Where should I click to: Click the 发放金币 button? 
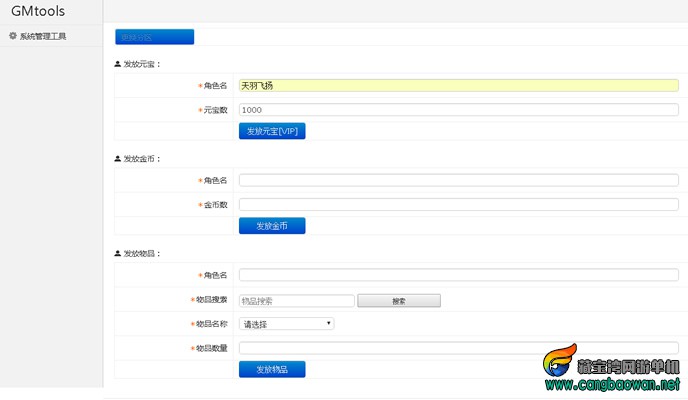[272, 226]
